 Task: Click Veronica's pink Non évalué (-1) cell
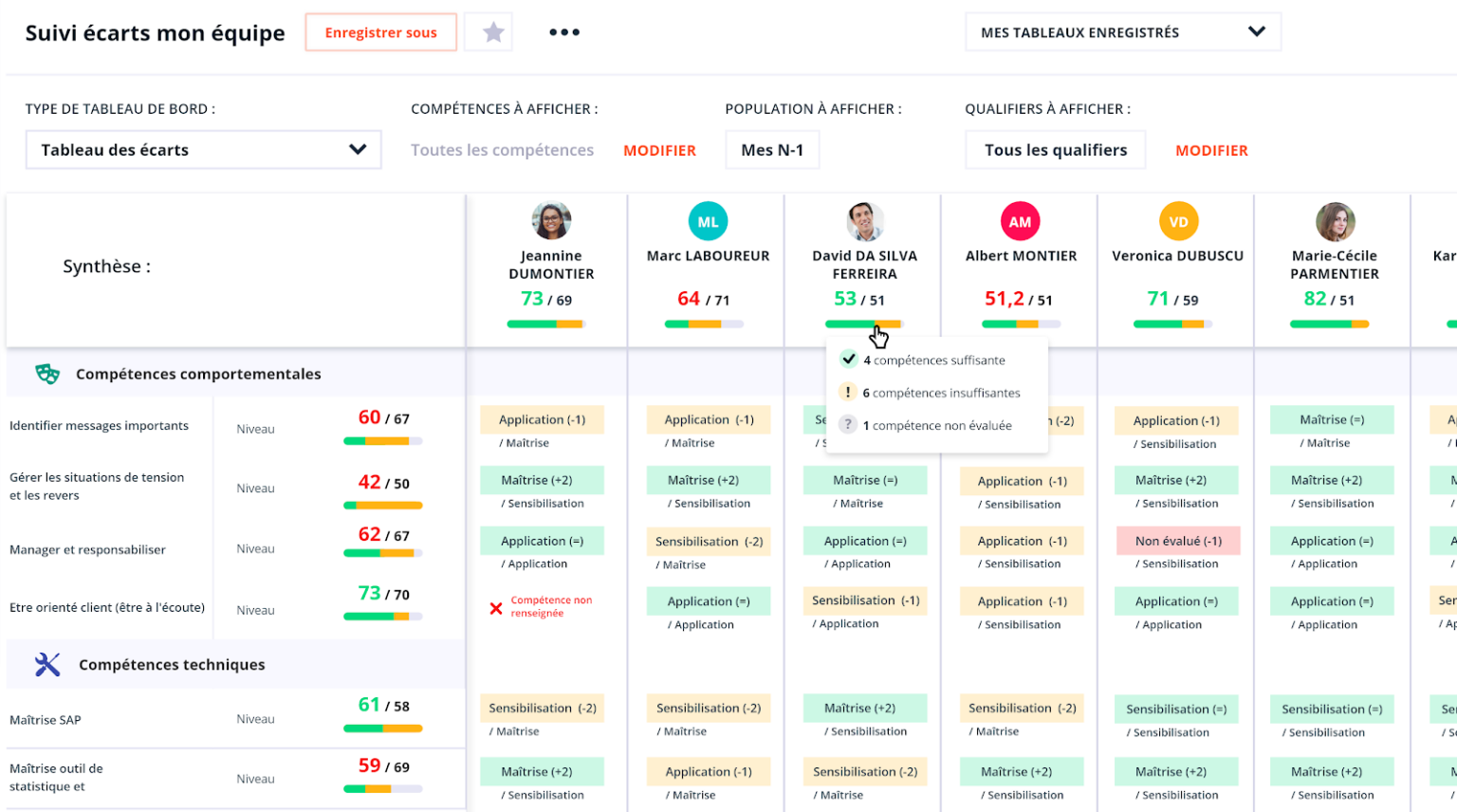coord(1178,541)
